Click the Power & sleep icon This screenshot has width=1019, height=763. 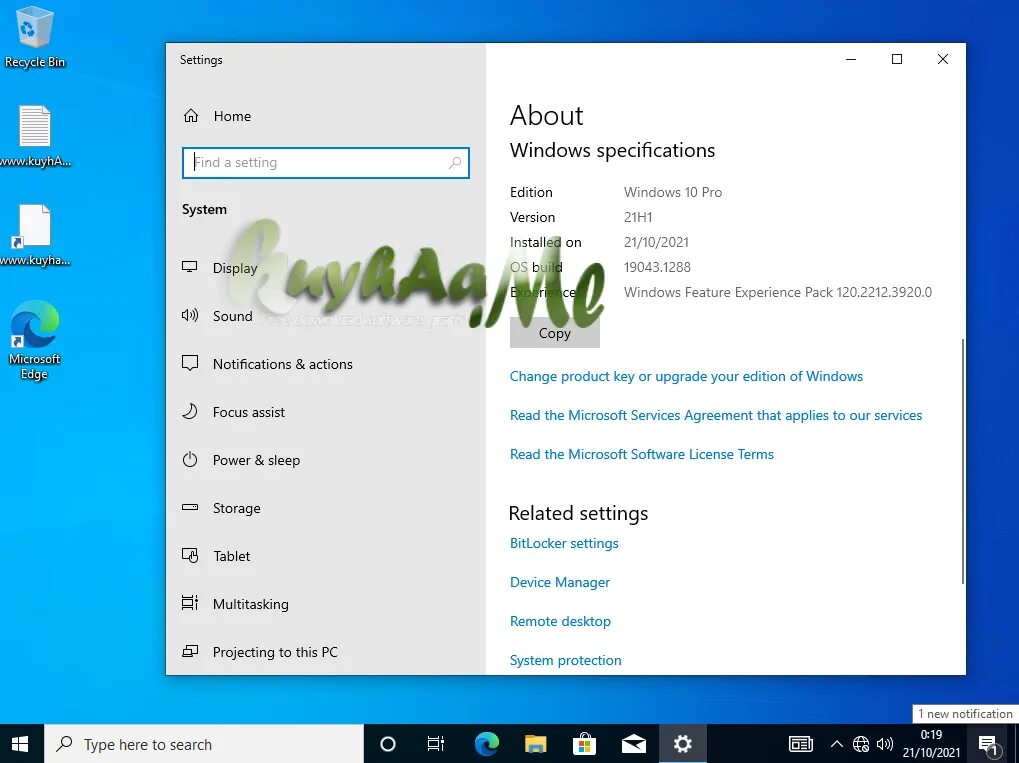point(190,459)
